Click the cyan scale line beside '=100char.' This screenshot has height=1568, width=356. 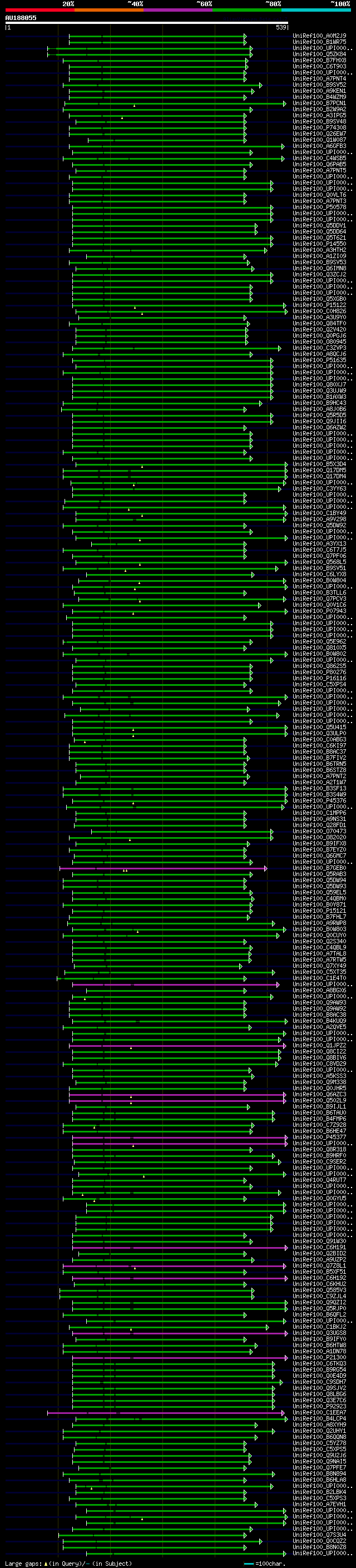click(248, 1564)
